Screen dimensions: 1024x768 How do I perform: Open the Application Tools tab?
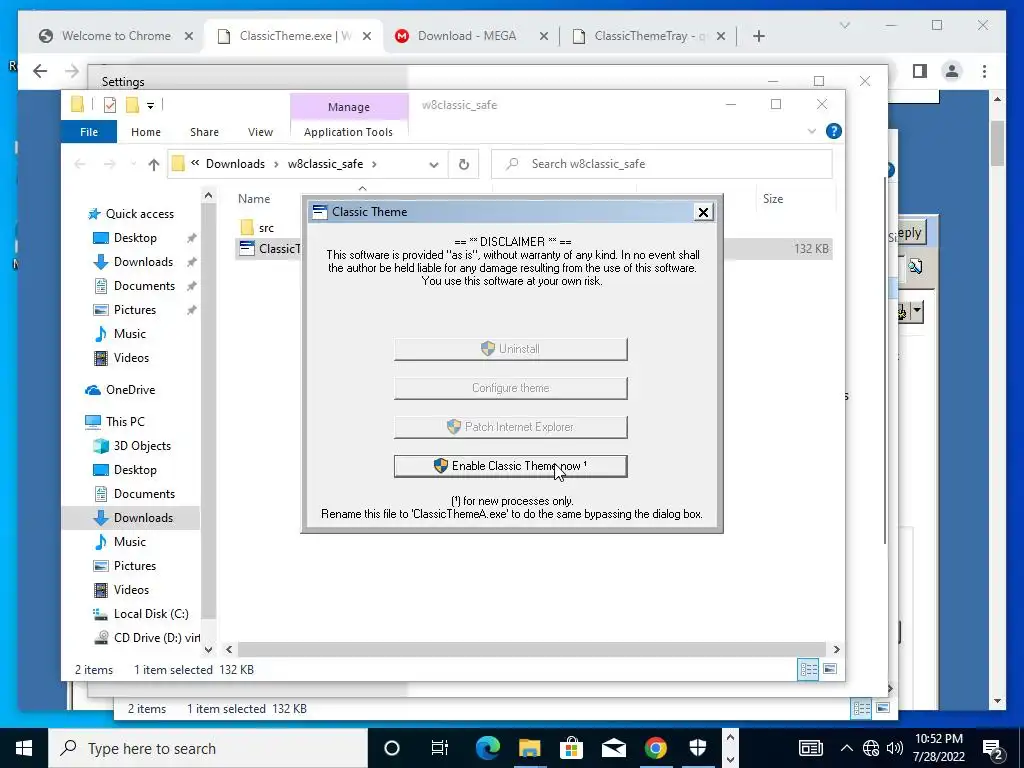point(348,132)
